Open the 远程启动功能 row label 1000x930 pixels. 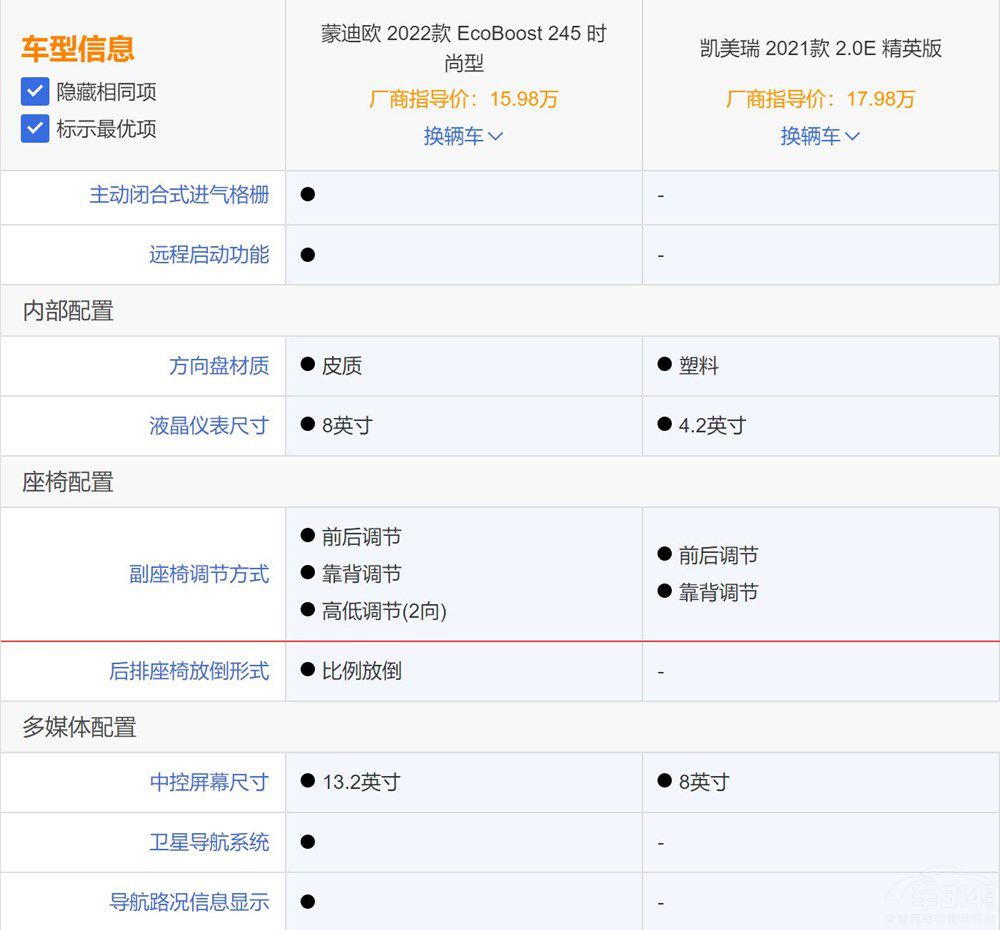point(209,255)
